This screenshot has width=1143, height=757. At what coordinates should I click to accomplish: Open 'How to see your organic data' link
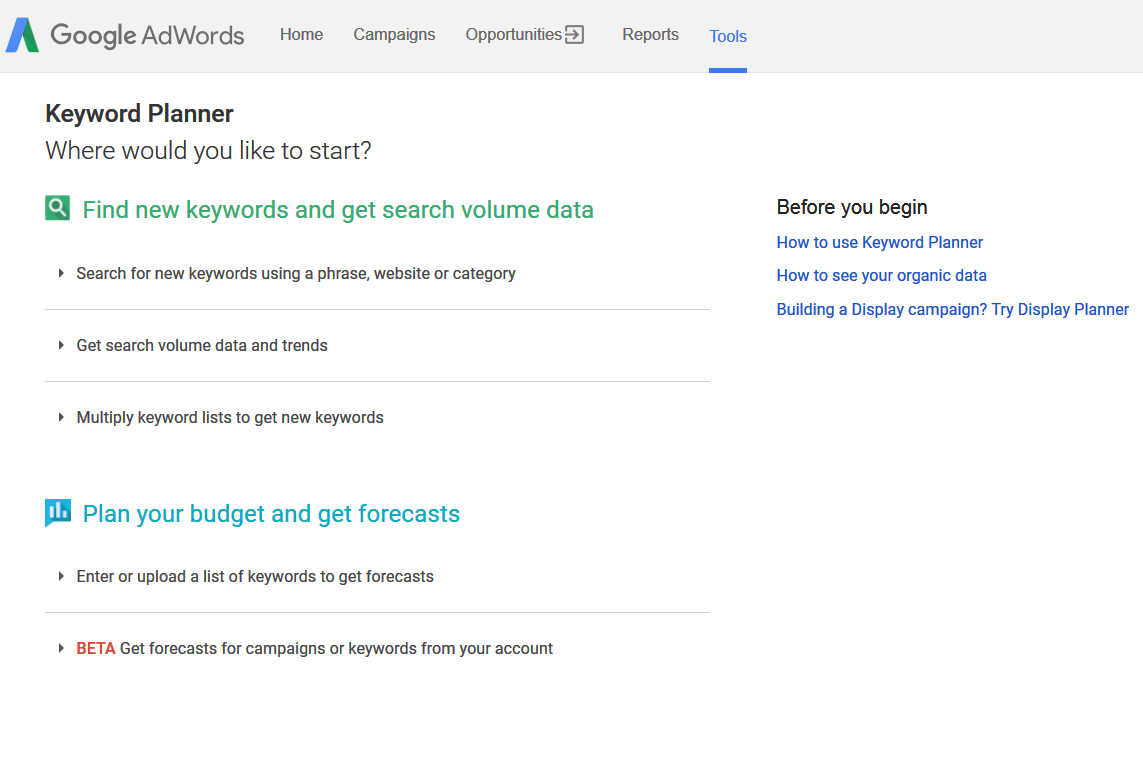[x=881, y=275]
